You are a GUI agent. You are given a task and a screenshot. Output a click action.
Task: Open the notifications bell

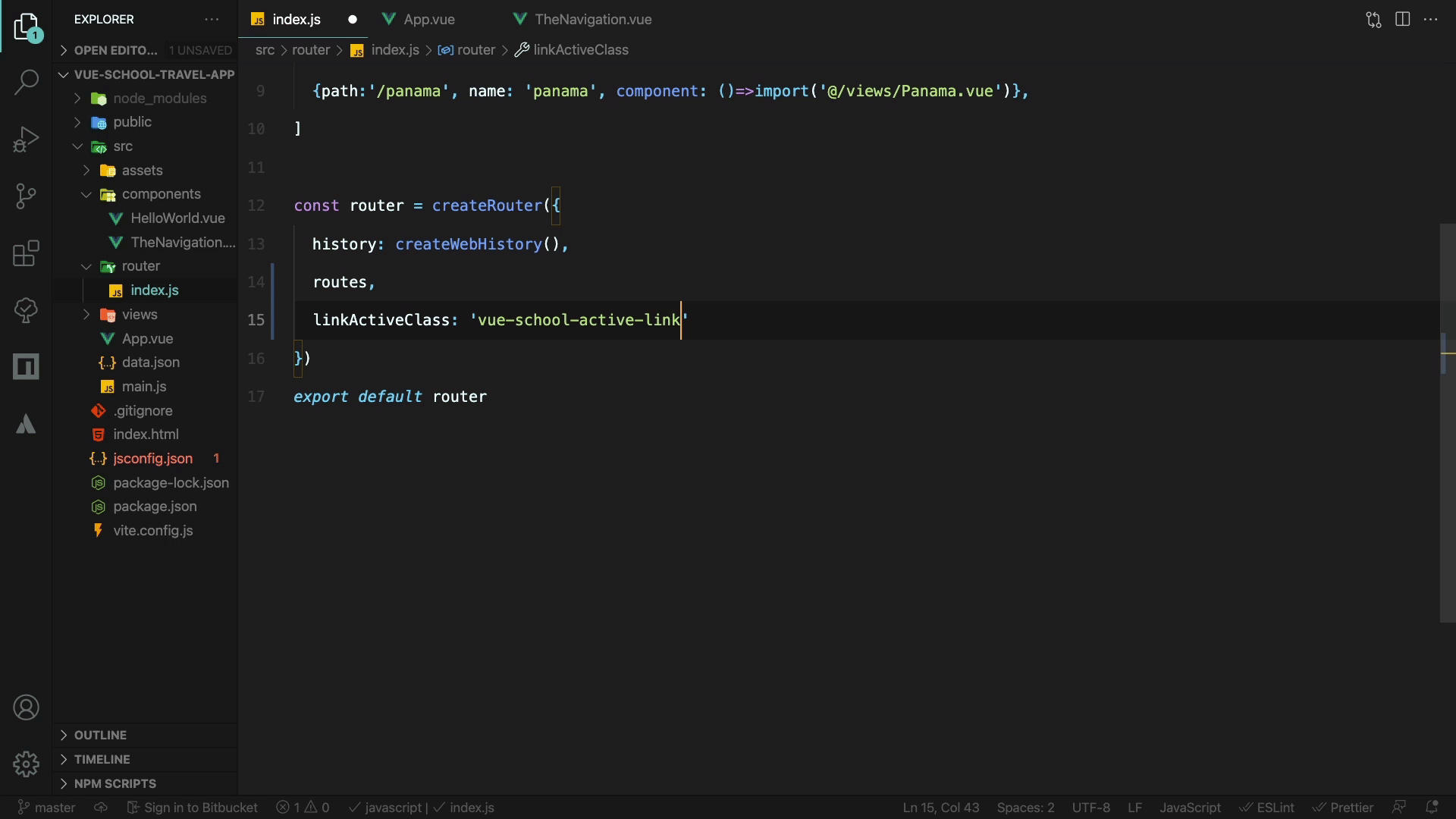1432,808
